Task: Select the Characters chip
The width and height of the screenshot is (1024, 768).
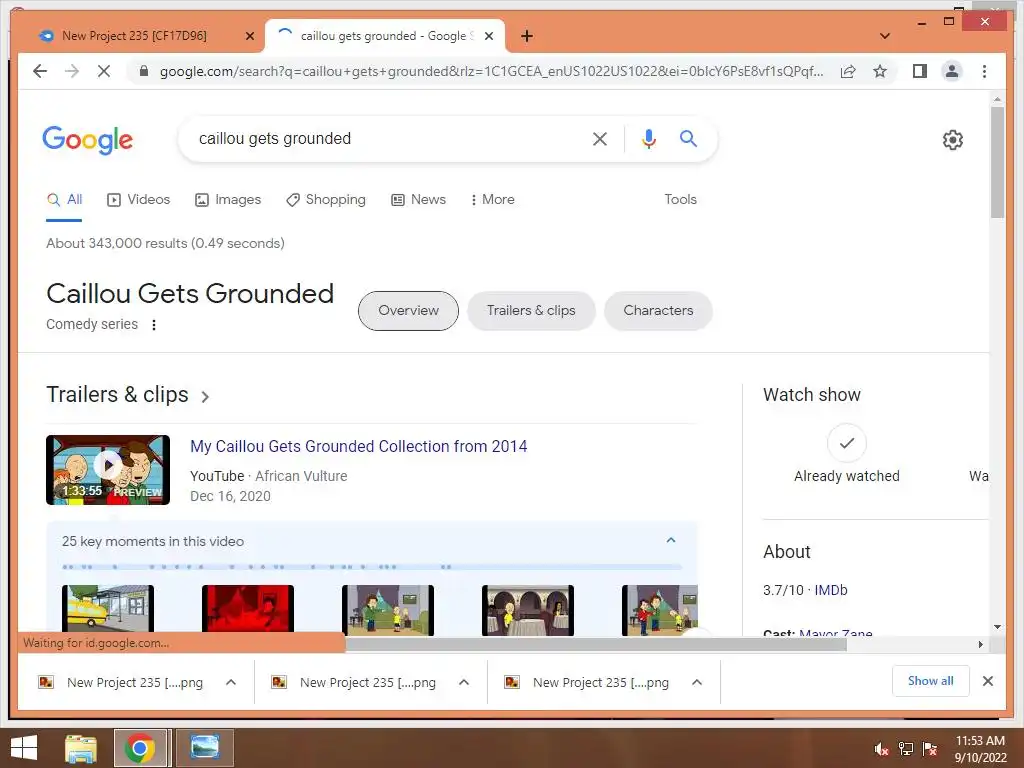Action: point(658,311)
